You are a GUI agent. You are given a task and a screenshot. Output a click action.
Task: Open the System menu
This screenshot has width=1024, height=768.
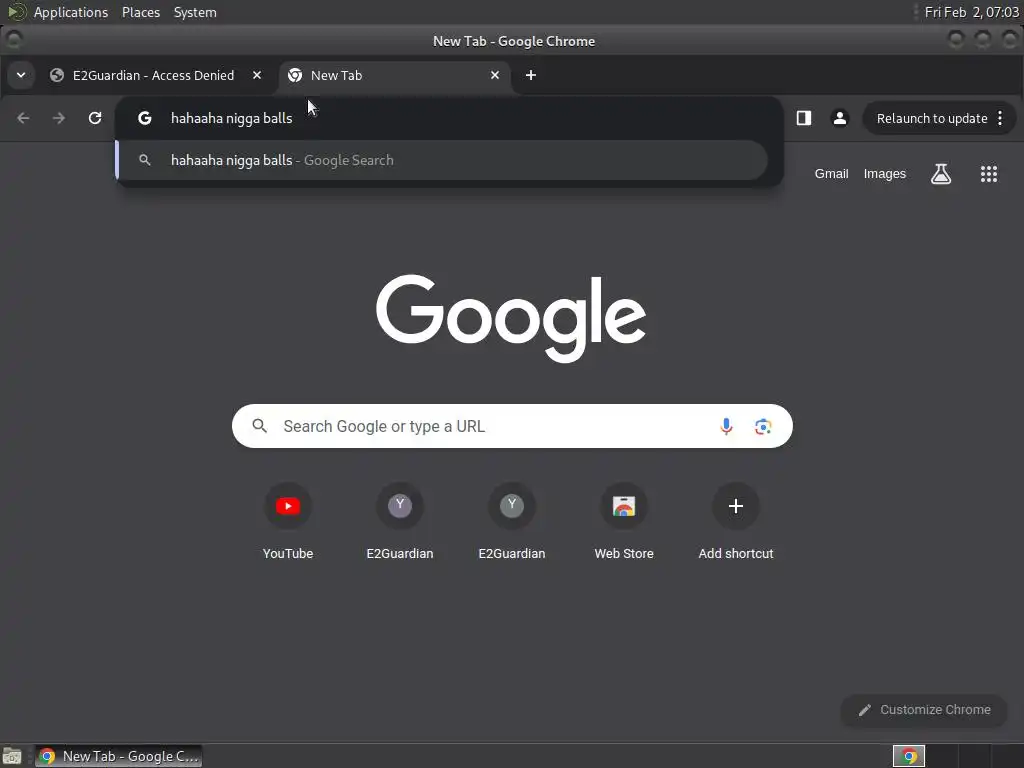pyautogui.click(x=195, y=12)
